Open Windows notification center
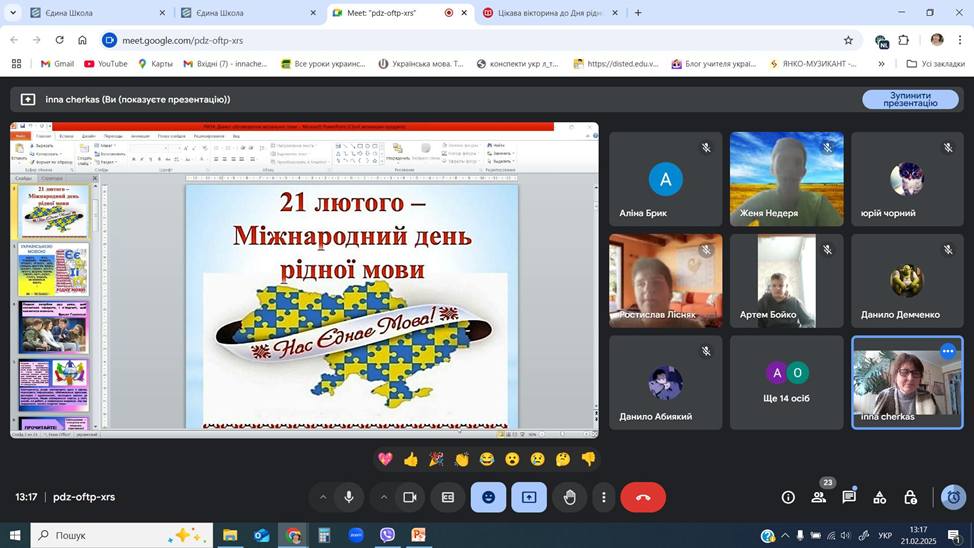Screen dimensions: 974x548 click(x=954, y=535)
